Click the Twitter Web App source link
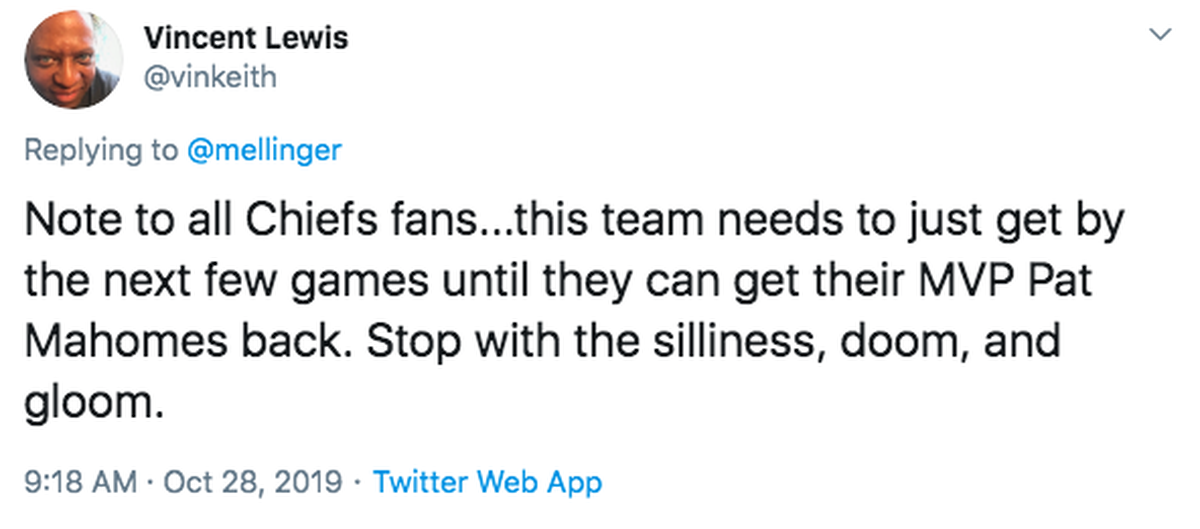Viewport: 1200px width, 529px height. point(488,483)
